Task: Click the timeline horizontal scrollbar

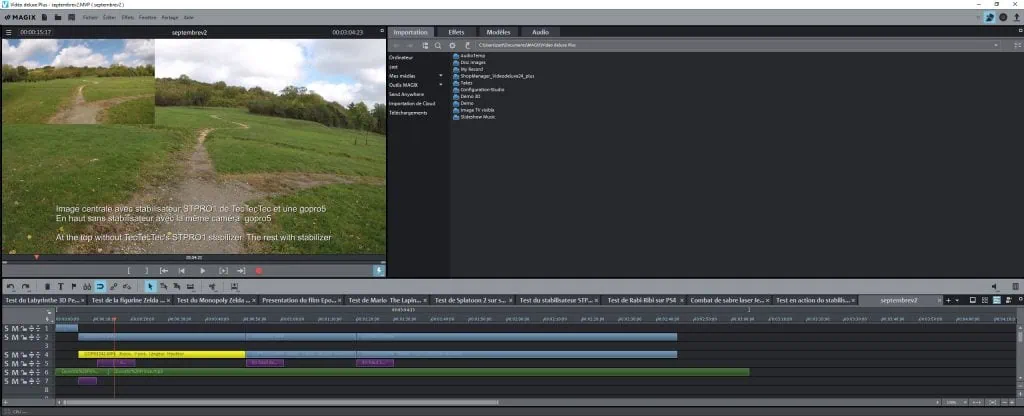Action: pyautogui.click(x=281, y=402)
